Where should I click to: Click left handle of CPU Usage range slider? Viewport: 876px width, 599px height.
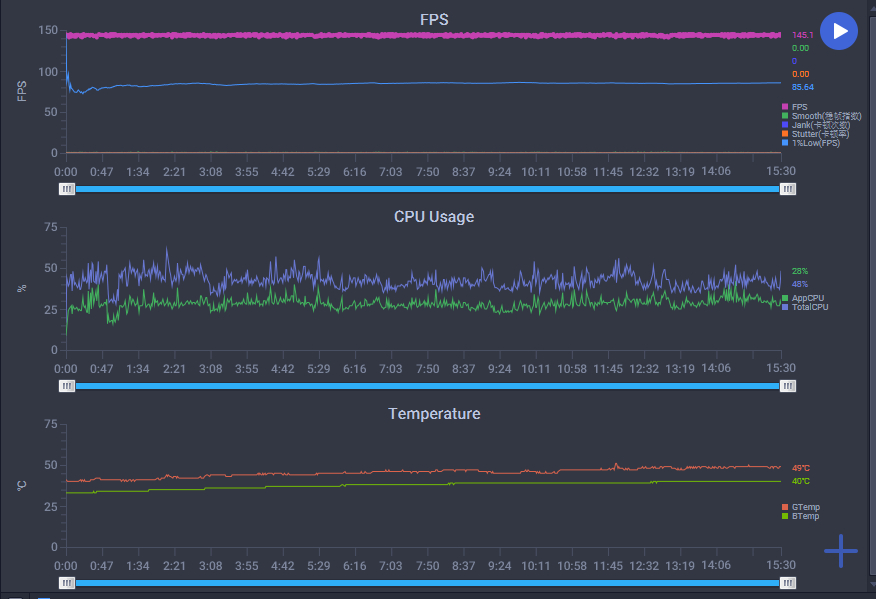click(67, 386)
